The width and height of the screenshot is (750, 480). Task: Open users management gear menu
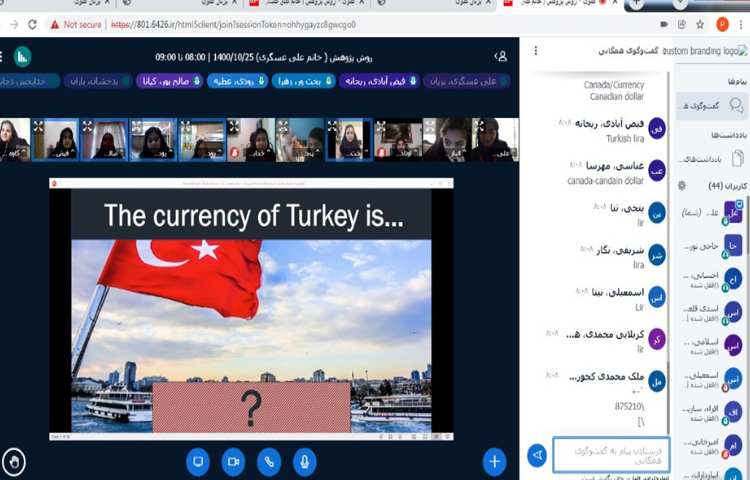(x=682, y=185)
